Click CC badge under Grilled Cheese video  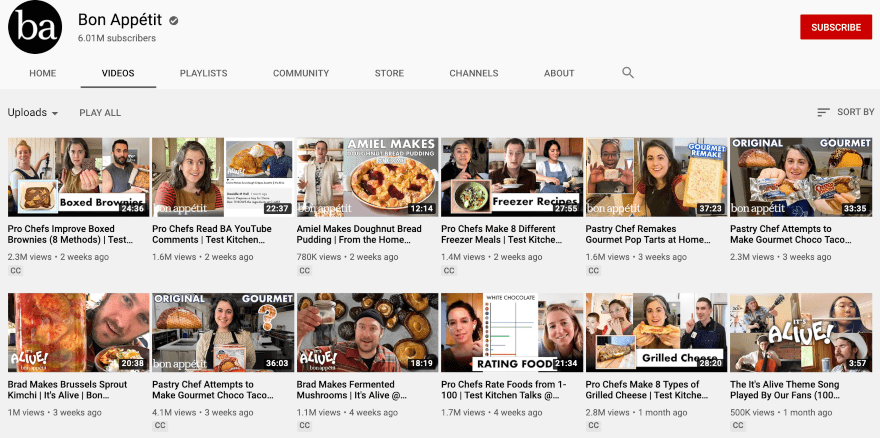tap(594, 425)
